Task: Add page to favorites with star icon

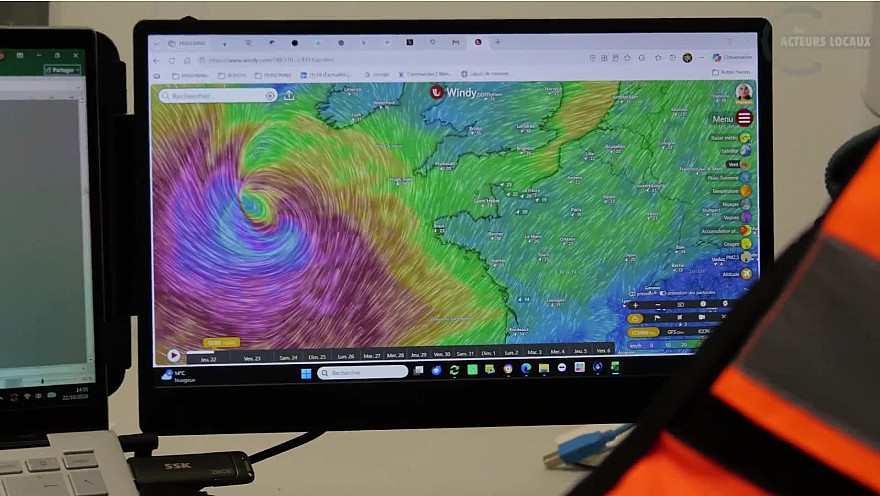Action: 627,58
